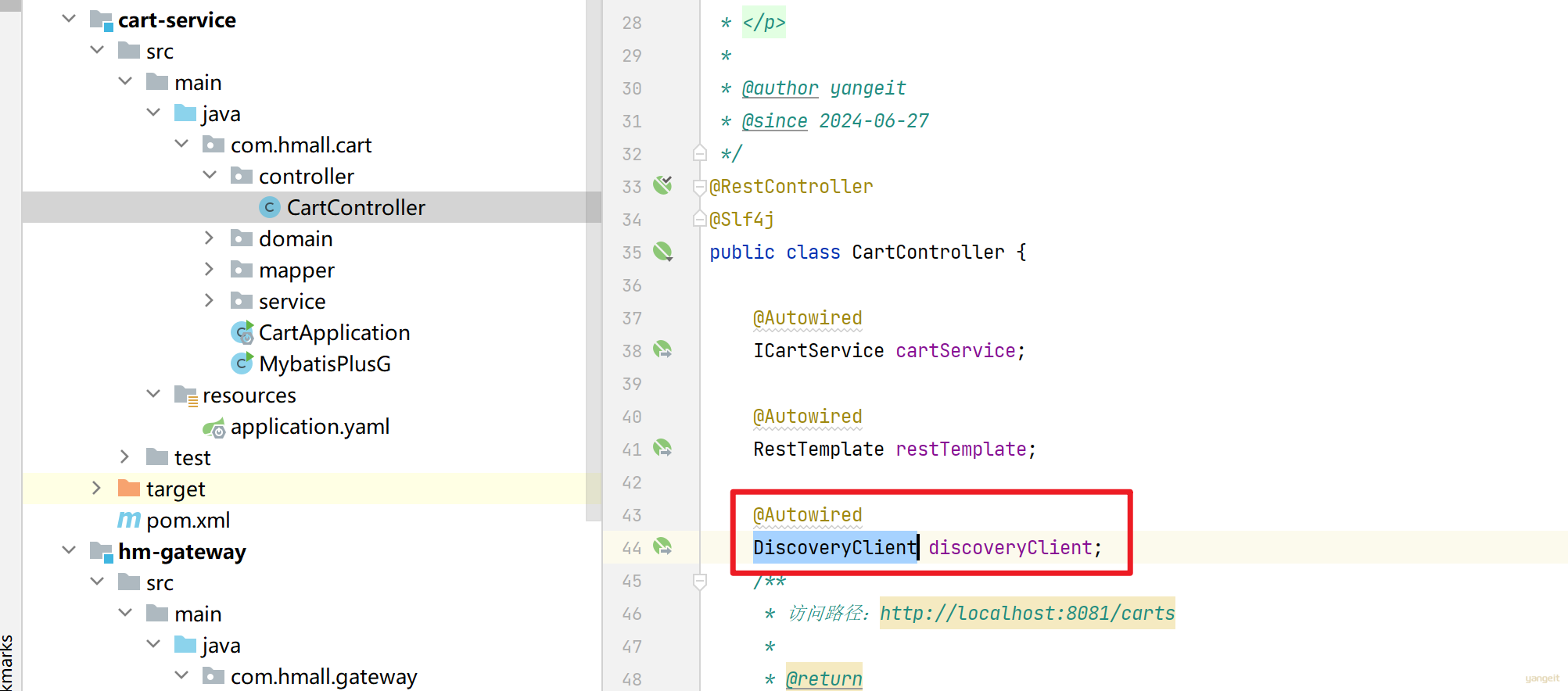Viewport: 1568px width, 691px height.
Task: Click the CartController class name in code
Action: (928, 252)
